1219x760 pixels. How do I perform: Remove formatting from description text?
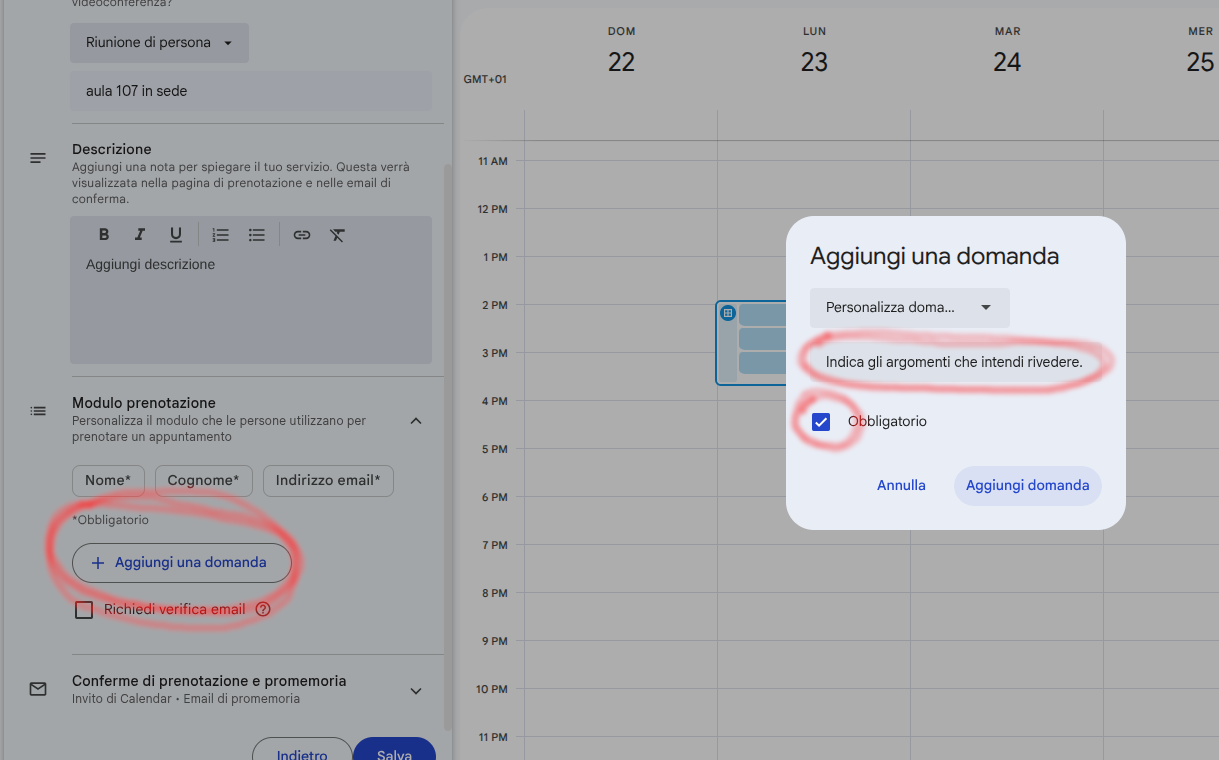(x=338, y=235)
